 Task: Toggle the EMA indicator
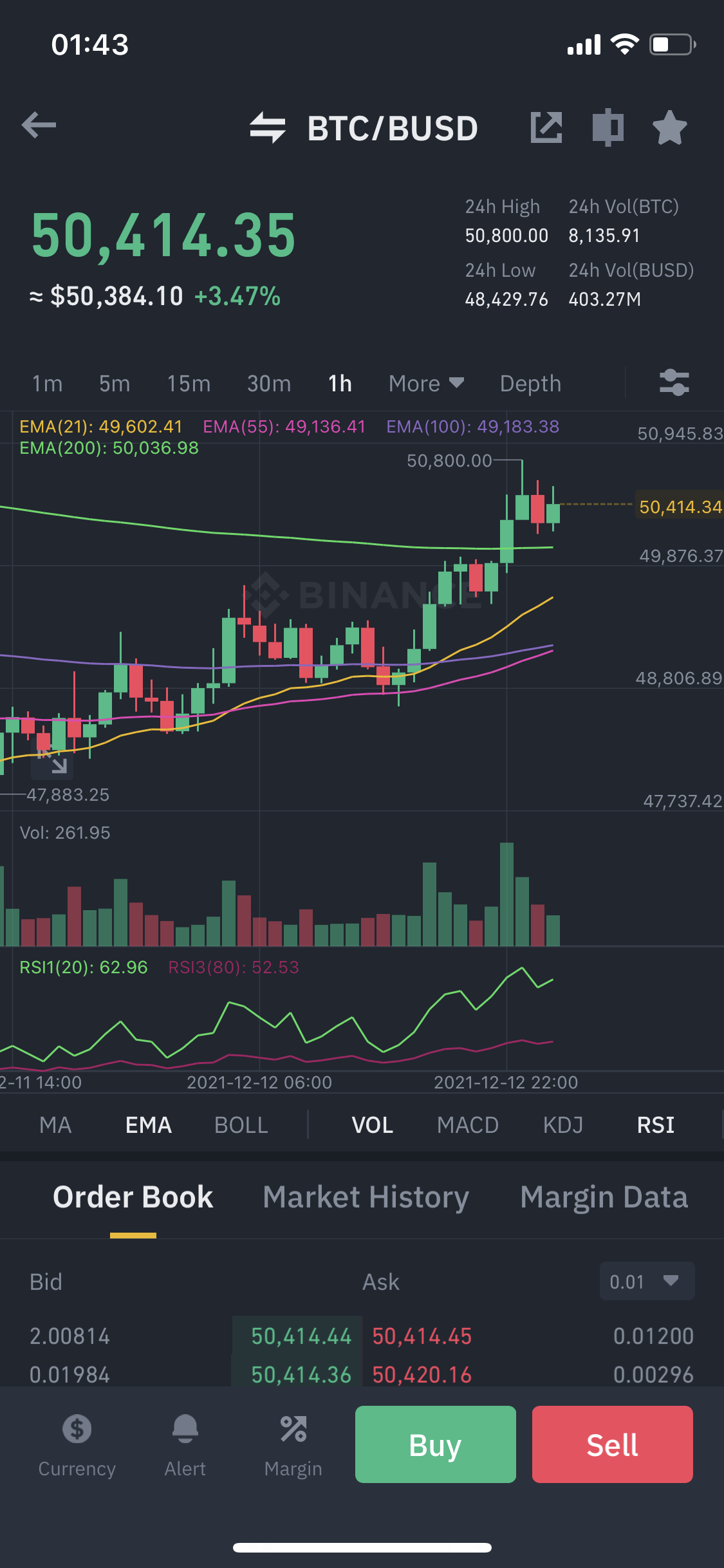[x=149, y=1125]
